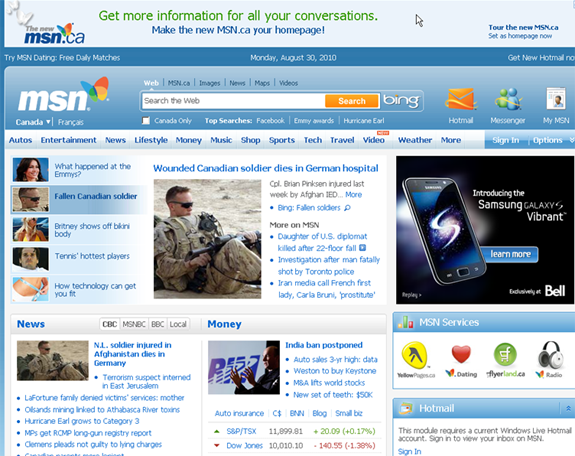This screenshot has height=456, width=575.
Task: Select Britney bikini body thumbnail
Action: 30,229
